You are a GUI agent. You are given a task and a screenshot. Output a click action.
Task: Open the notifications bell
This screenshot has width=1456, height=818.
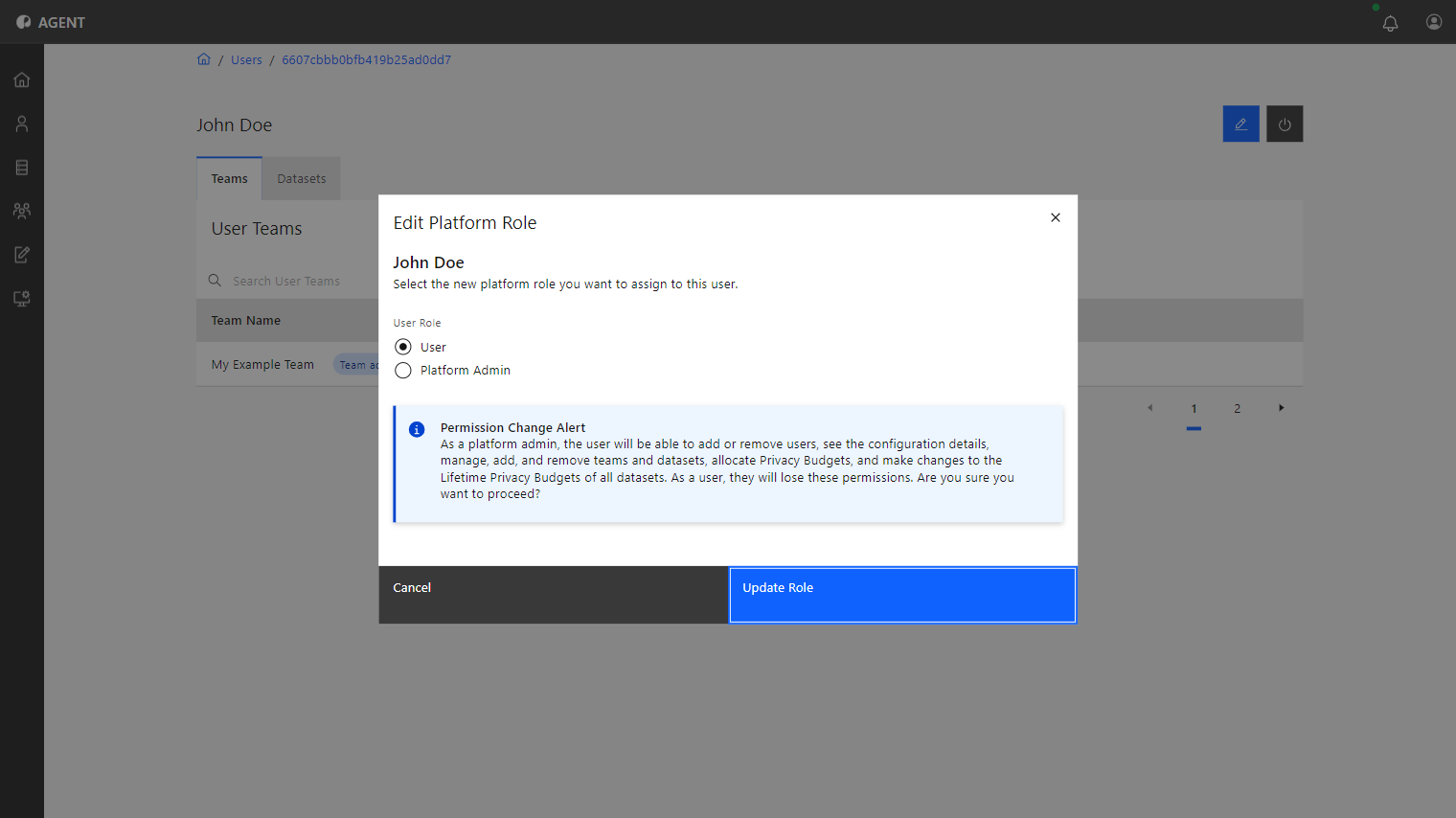pos(1390,23)
